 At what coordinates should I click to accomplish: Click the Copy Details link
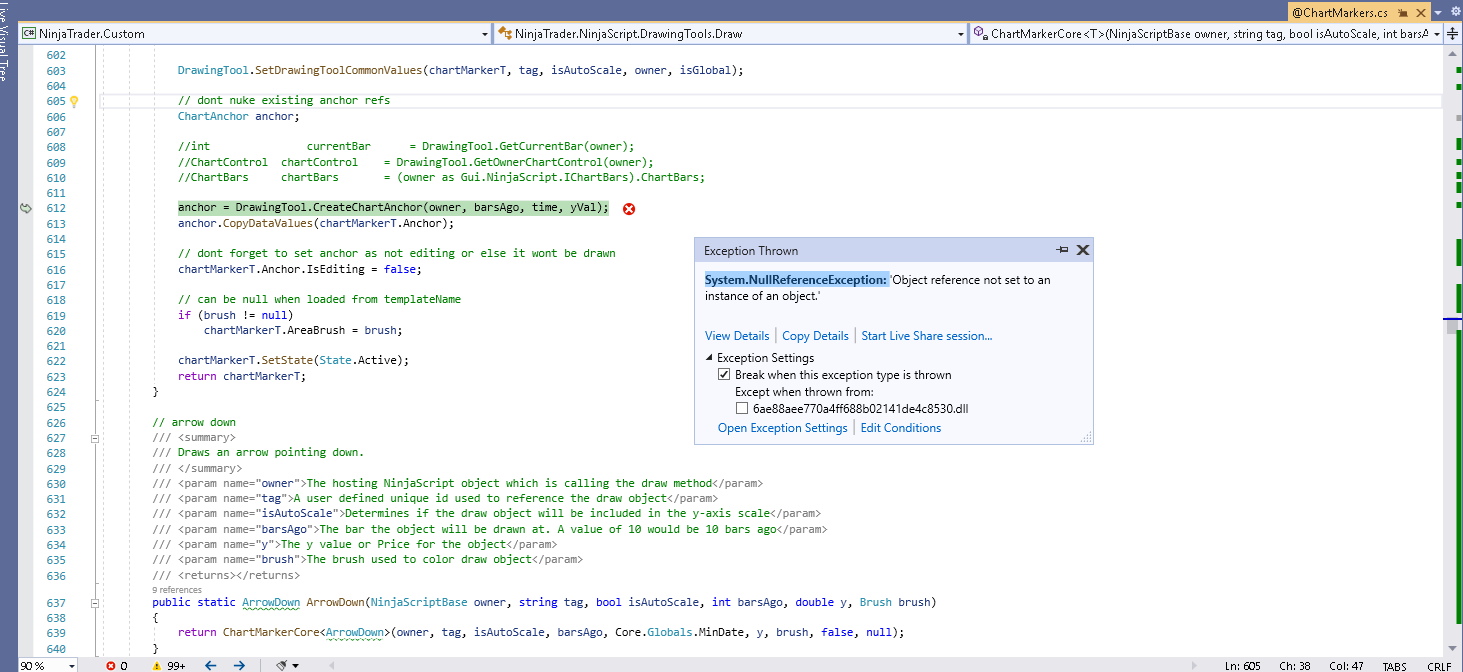(815, 336)
